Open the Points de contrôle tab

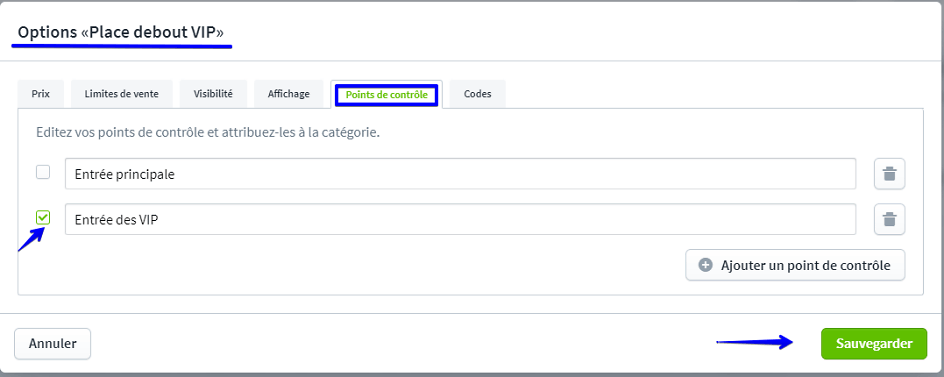pyautogui.click(x=387, y=95)
